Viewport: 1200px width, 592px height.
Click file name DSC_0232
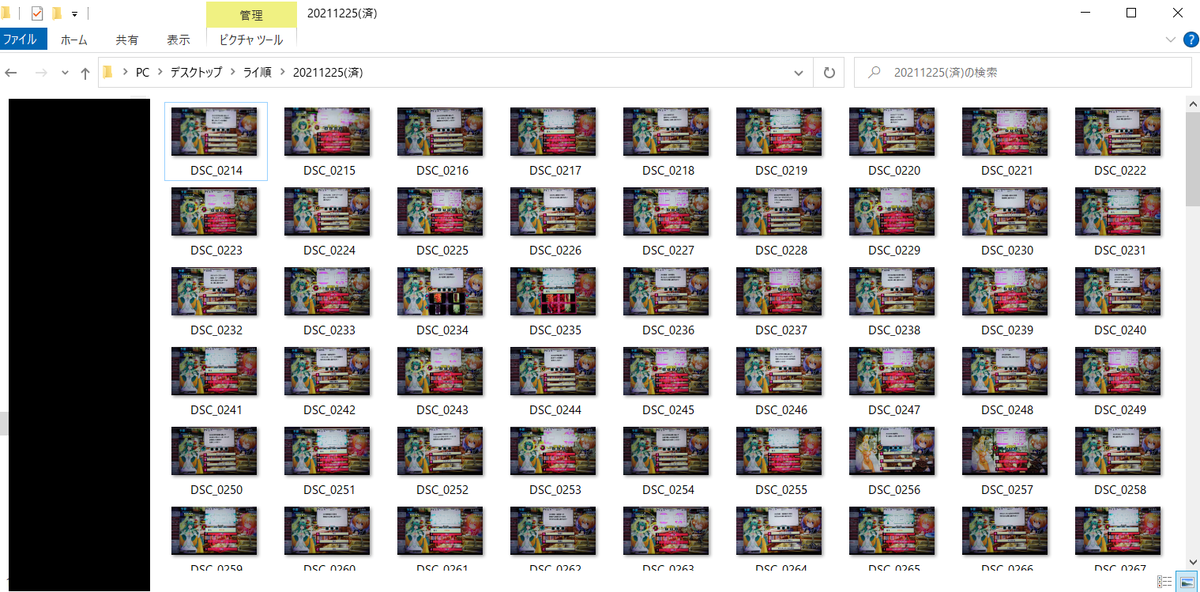click(216, 331)
